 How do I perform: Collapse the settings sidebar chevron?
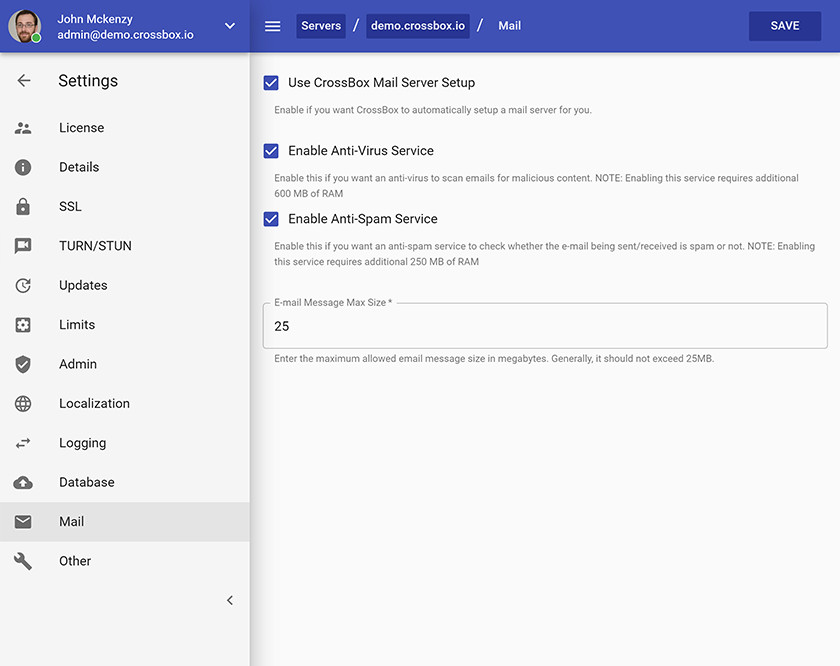(230, 601)
